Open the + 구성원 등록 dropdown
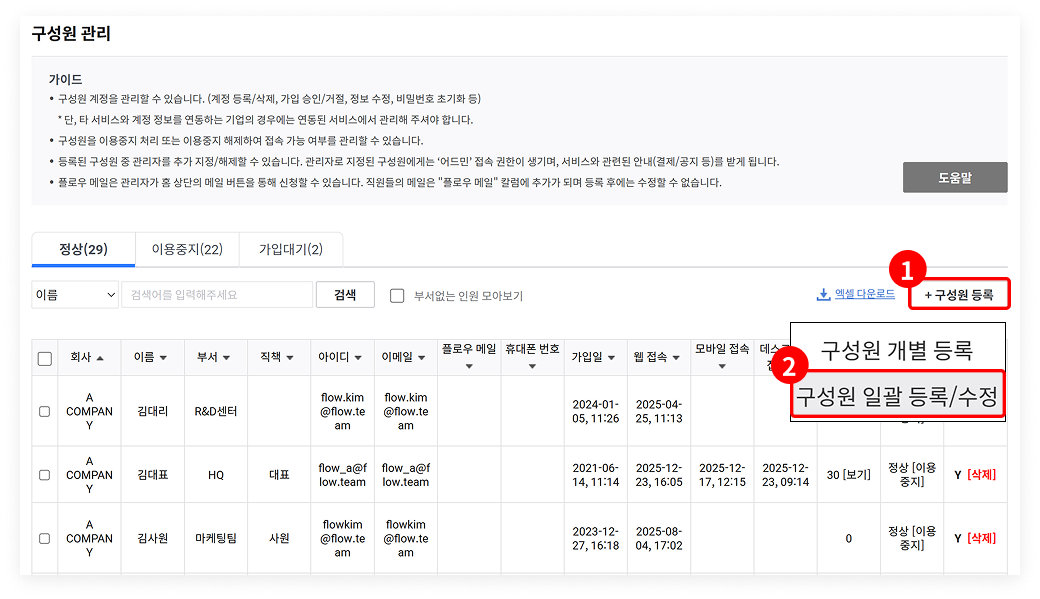This screenshot has height=599, width=1040. [958, 295]
